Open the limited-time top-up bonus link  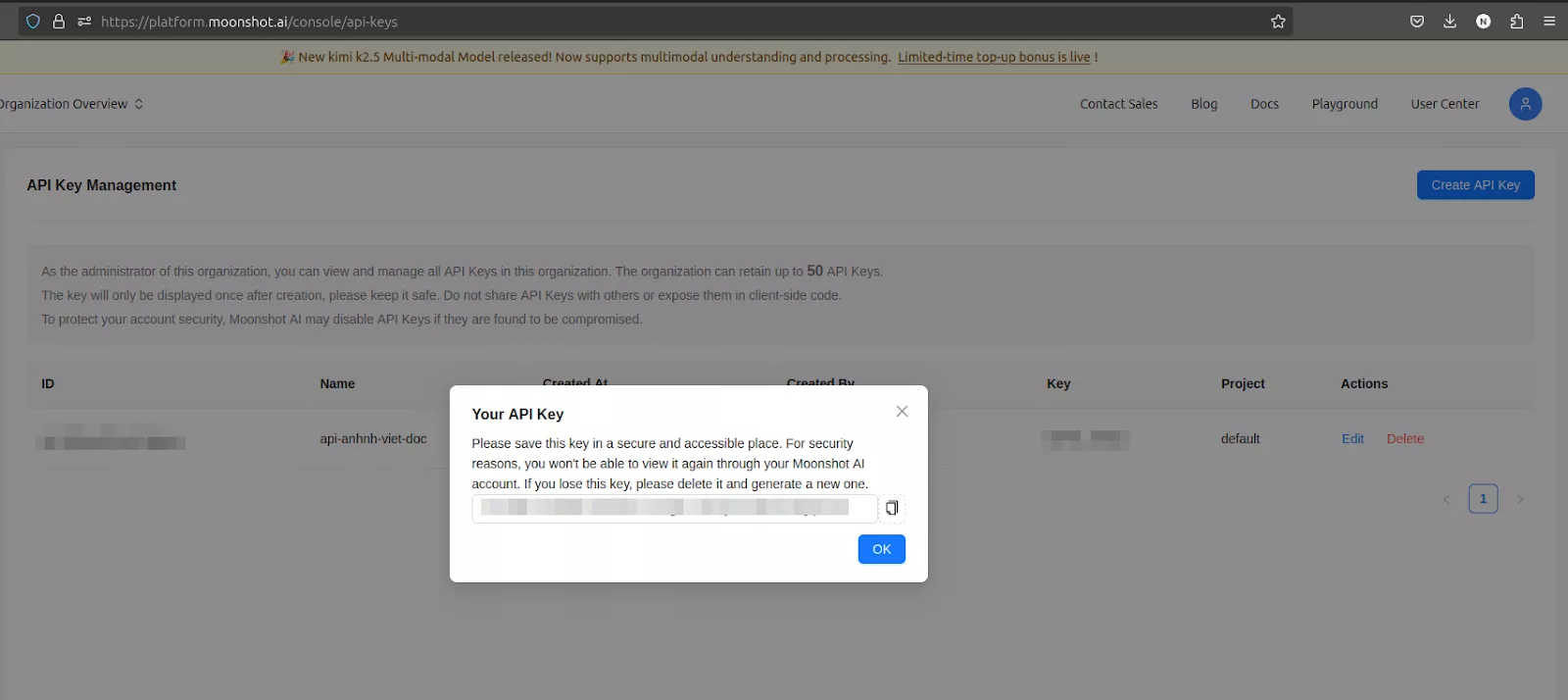point(994,57)
